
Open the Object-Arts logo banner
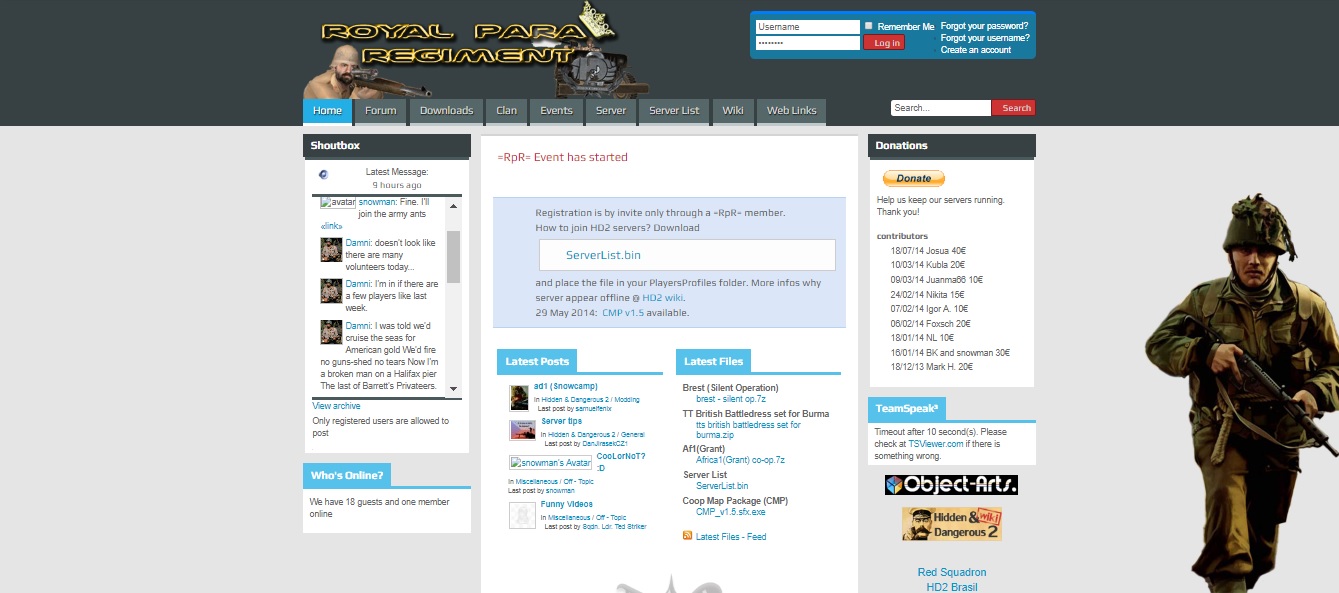pyautogui.click(x=951, y=485)
